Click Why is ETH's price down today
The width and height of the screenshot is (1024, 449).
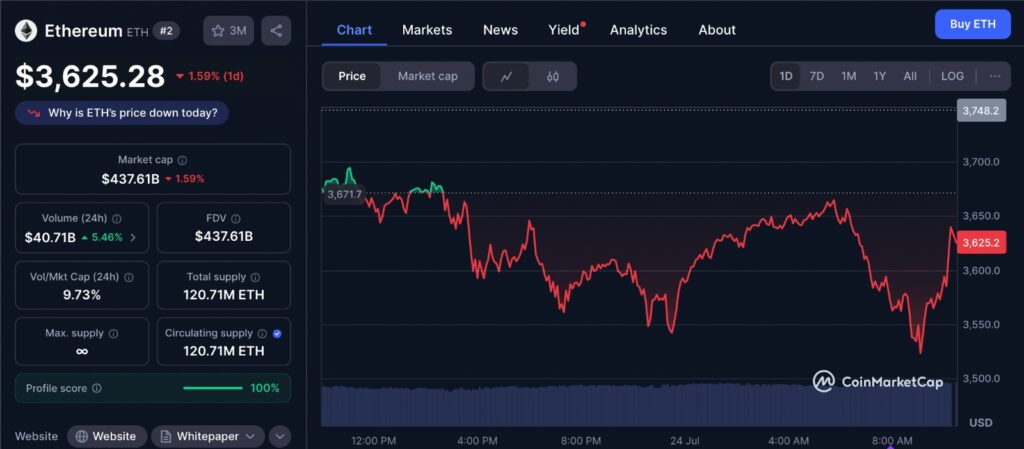tap(122, 113)
